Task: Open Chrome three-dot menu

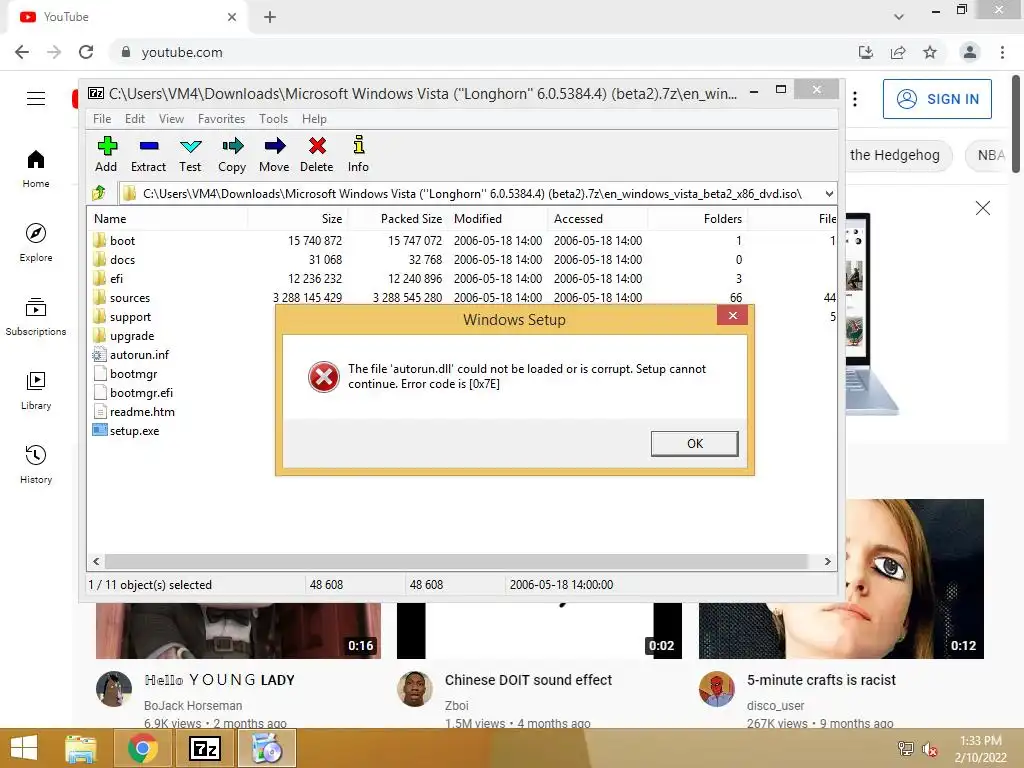Action: (x=1002, y=52)
